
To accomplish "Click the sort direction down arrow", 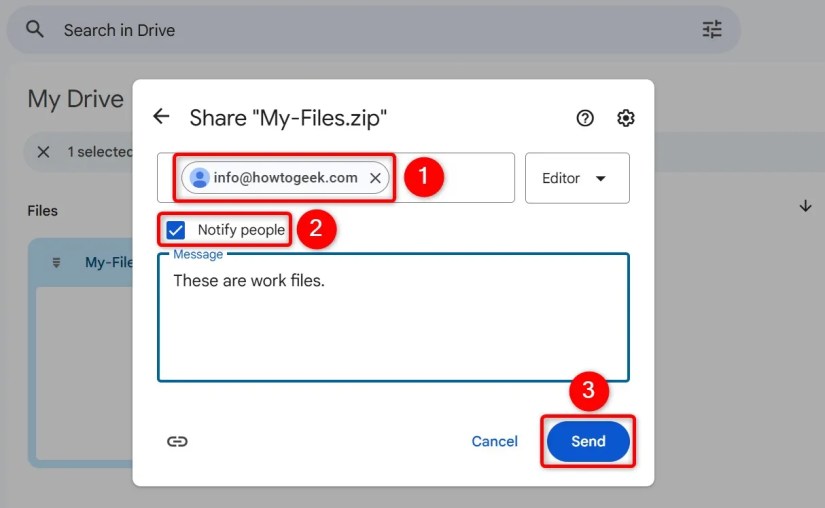I will click(805, 206).
